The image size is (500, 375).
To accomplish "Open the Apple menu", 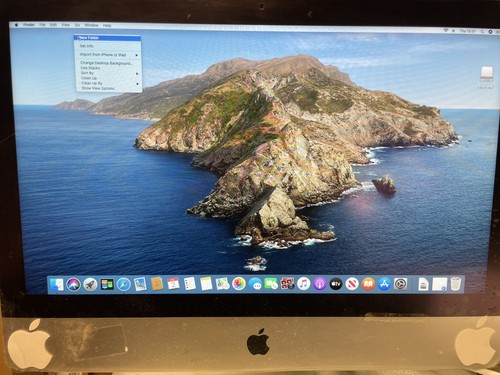I will pyautogui.click(x=16, y=25).
